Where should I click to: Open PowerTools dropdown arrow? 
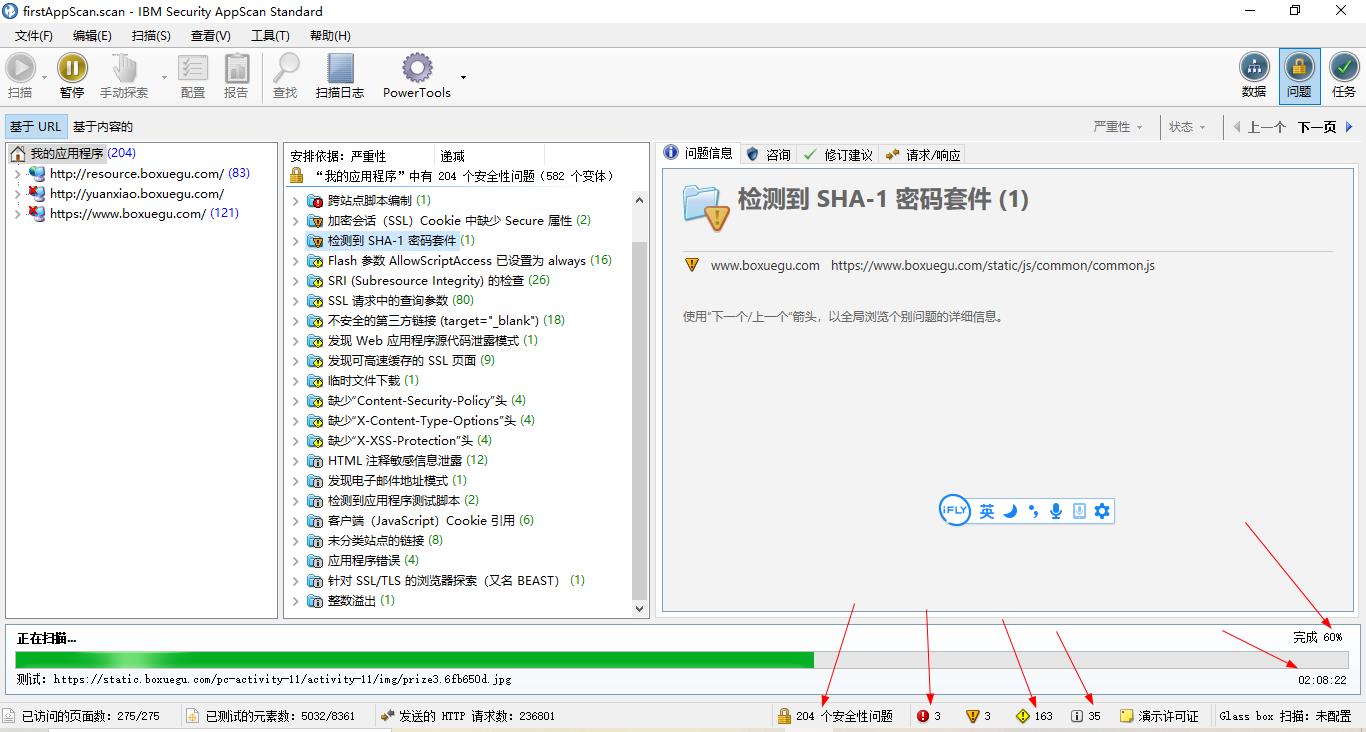coord(463,77)
